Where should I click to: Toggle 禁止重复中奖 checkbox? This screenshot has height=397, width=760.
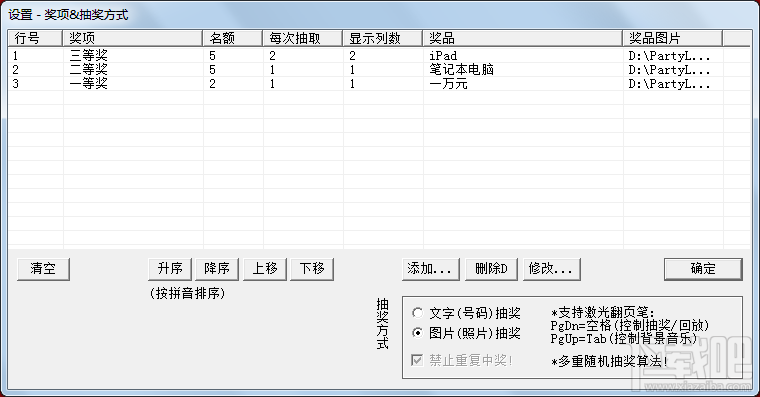462,360
